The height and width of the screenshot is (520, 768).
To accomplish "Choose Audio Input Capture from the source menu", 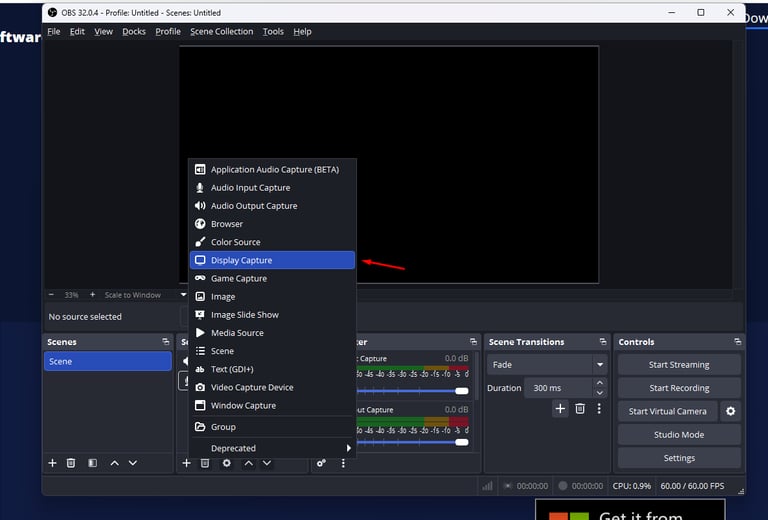I will pos(272,188).
